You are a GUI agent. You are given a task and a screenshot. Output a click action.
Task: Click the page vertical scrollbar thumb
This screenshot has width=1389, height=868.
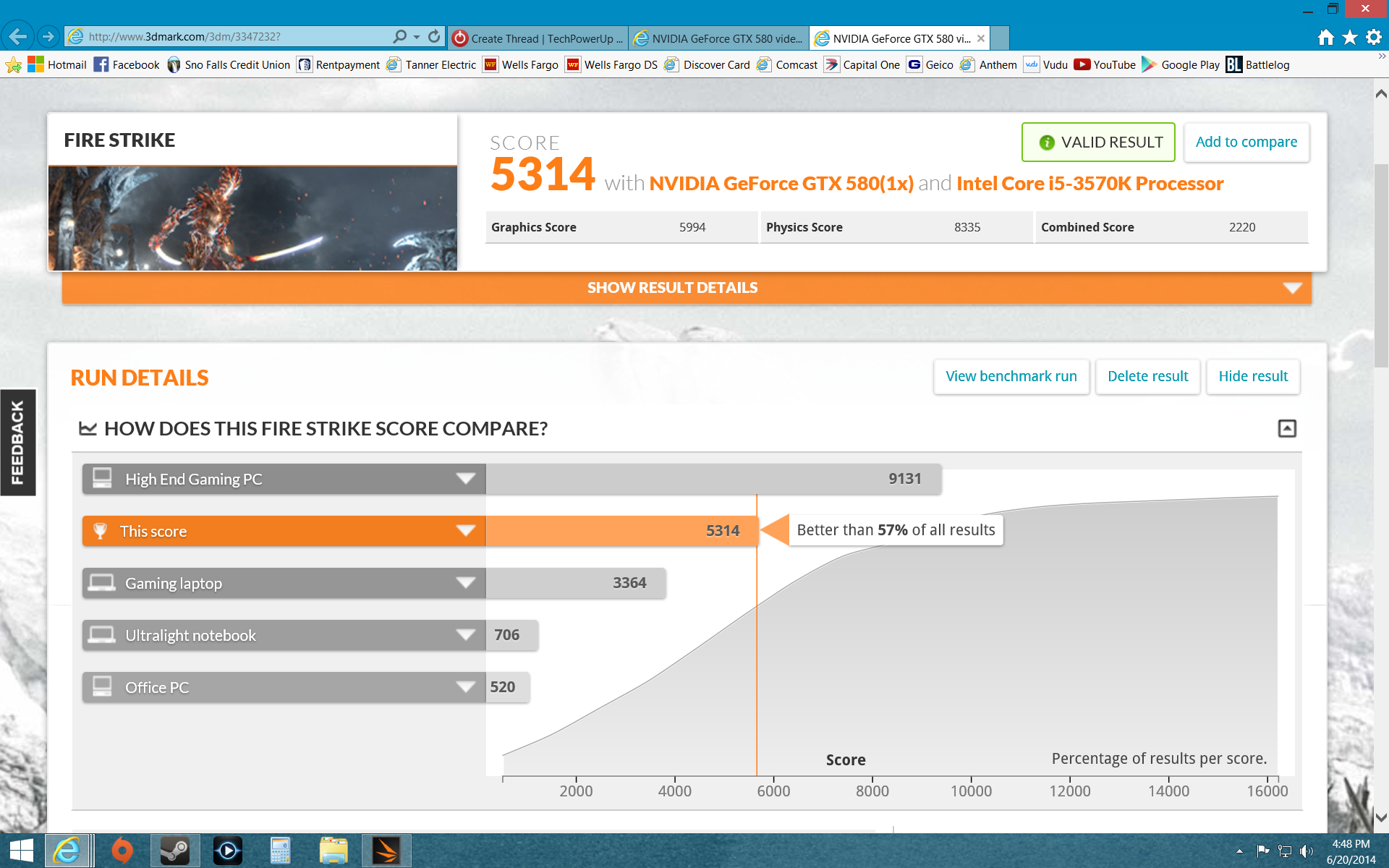pos(1381,266)
